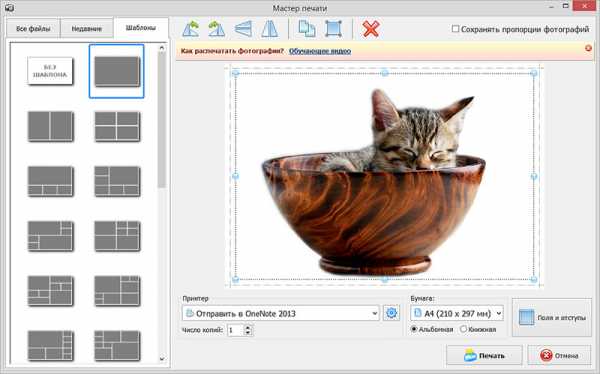Click the Печать button

click(x=484, y=356)
